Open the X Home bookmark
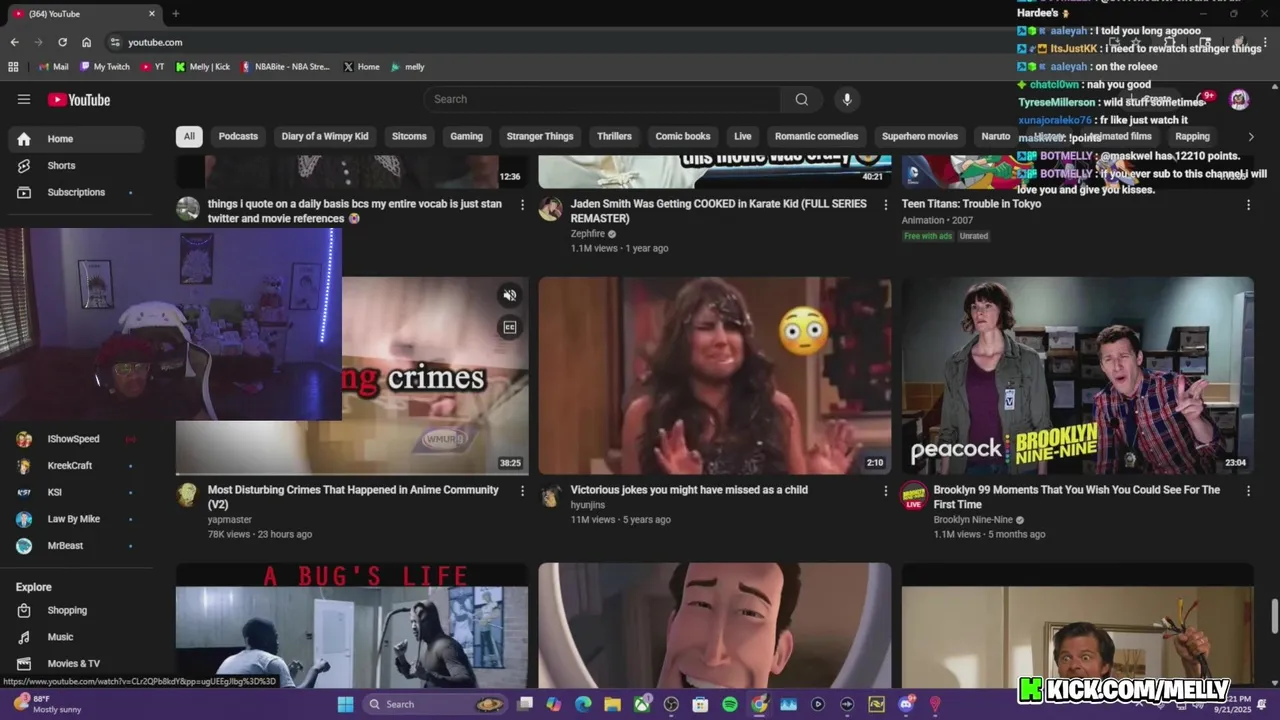1280x720 pixels. (361, 67)
